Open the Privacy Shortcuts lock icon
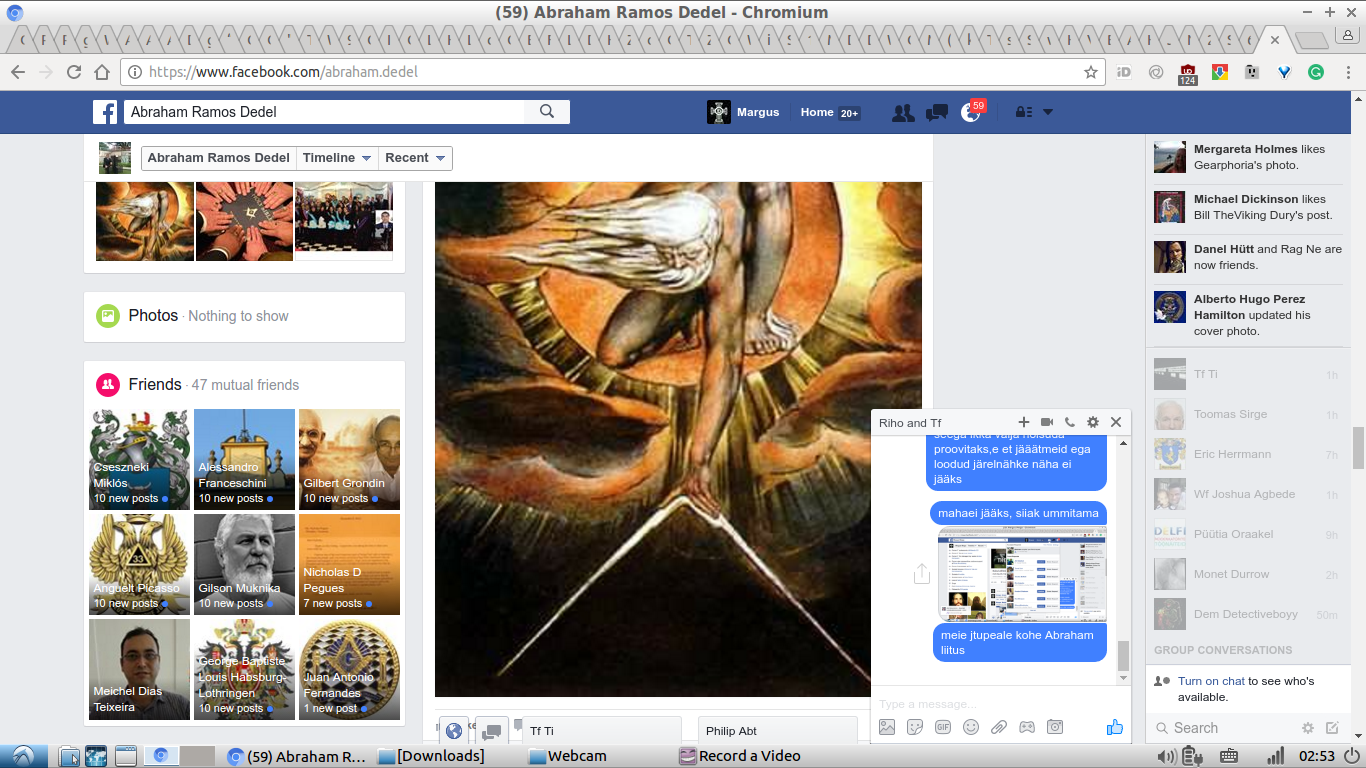The image size is (1366, 768). 1023,112
